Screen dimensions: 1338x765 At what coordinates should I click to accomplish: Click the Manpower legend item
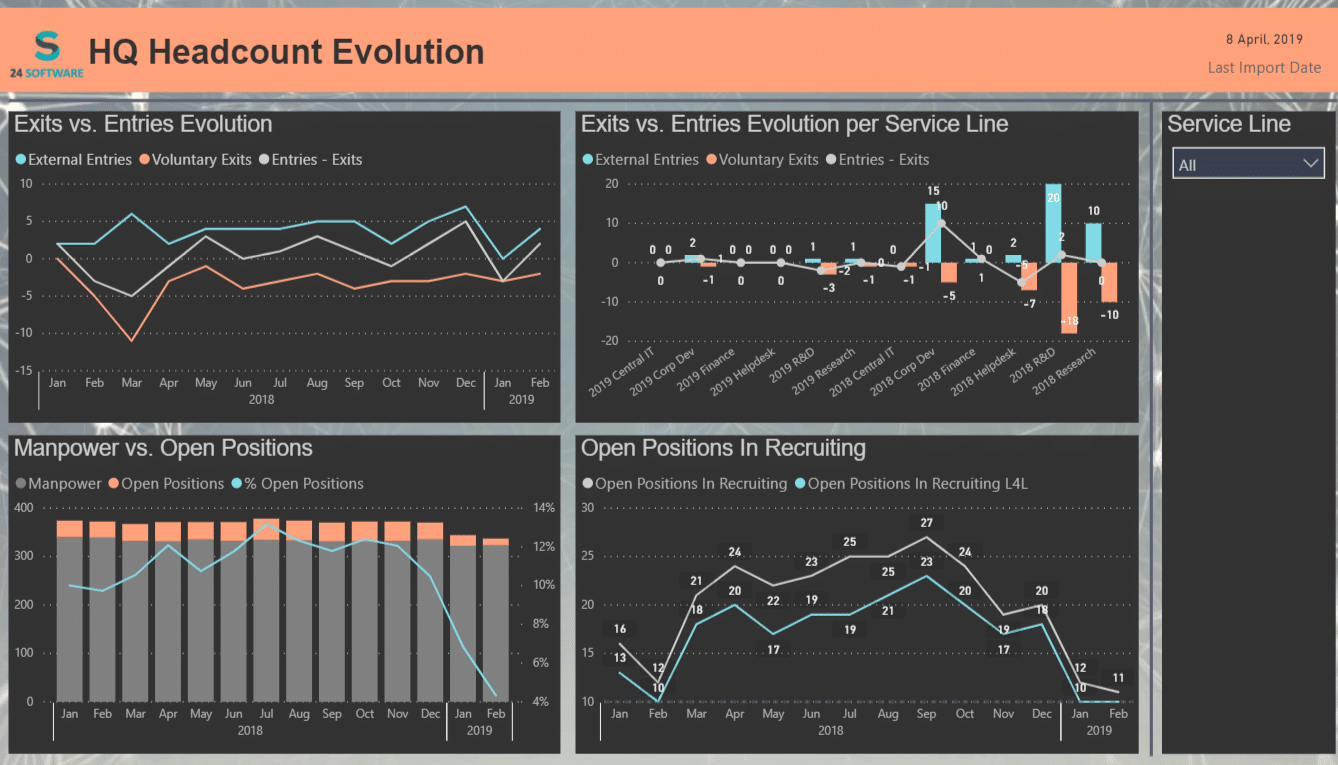click(58, 484)
